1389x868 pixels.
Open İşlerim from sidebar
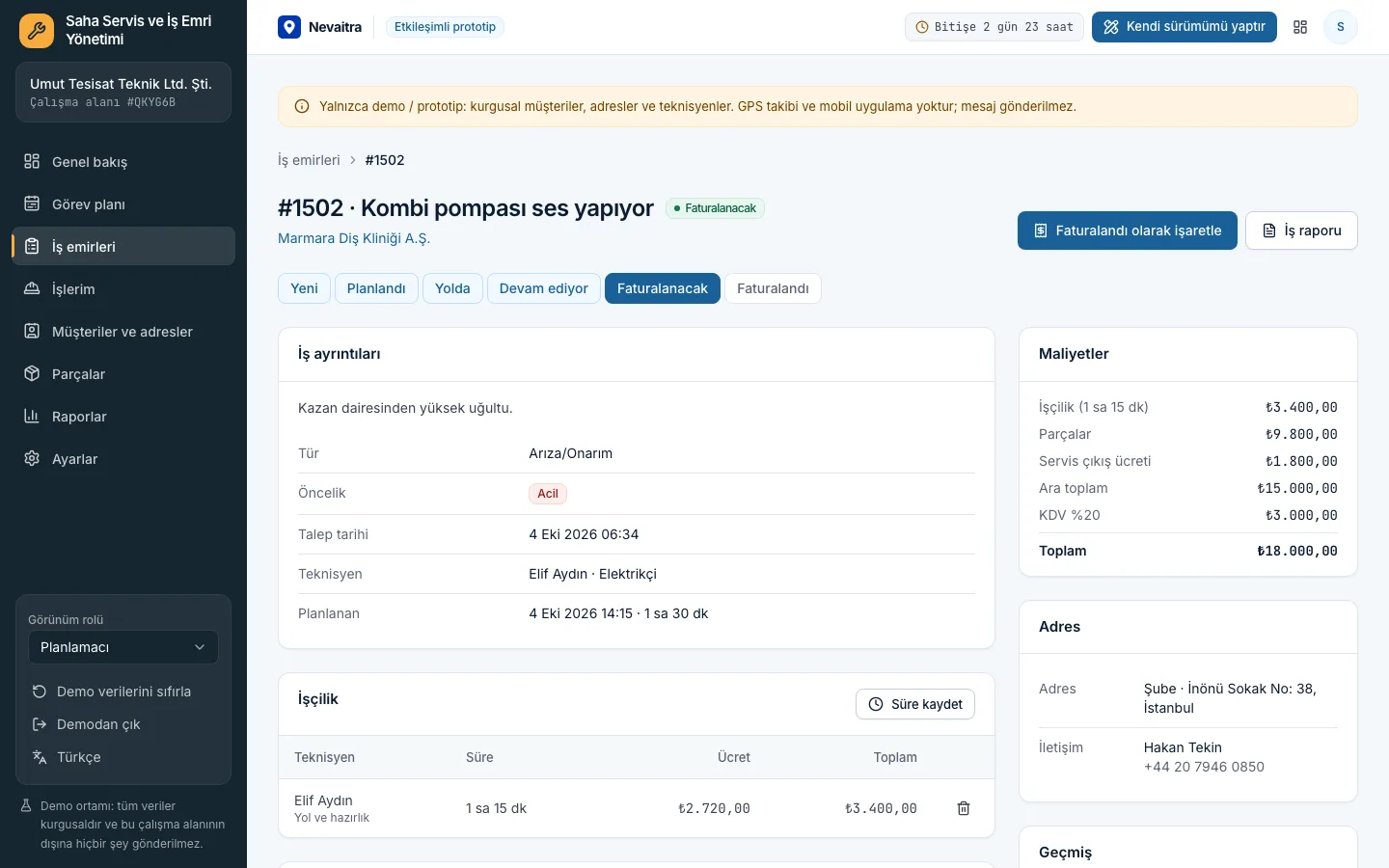[x=123, y=289]
